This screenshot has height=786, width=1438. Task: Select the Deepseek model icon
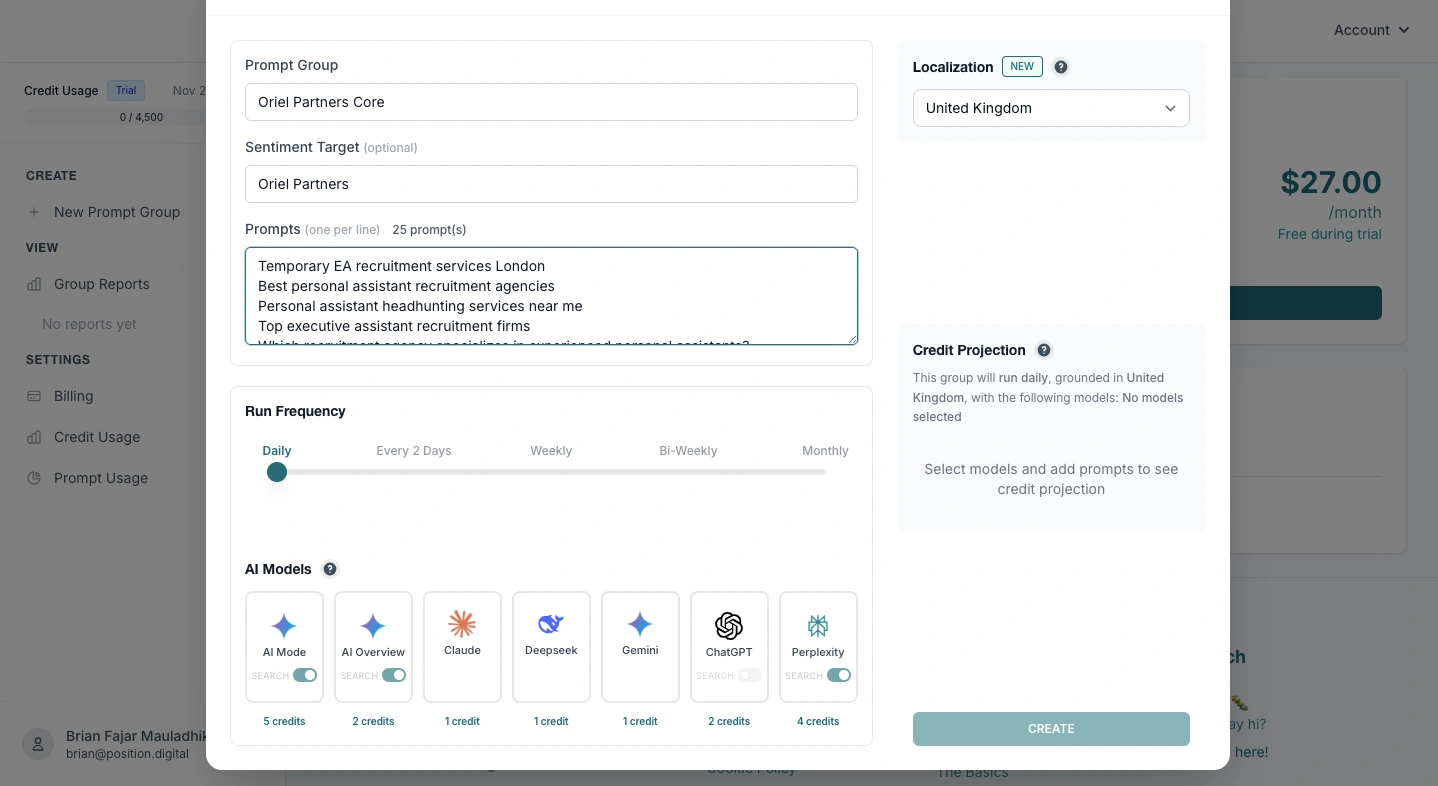551,625
